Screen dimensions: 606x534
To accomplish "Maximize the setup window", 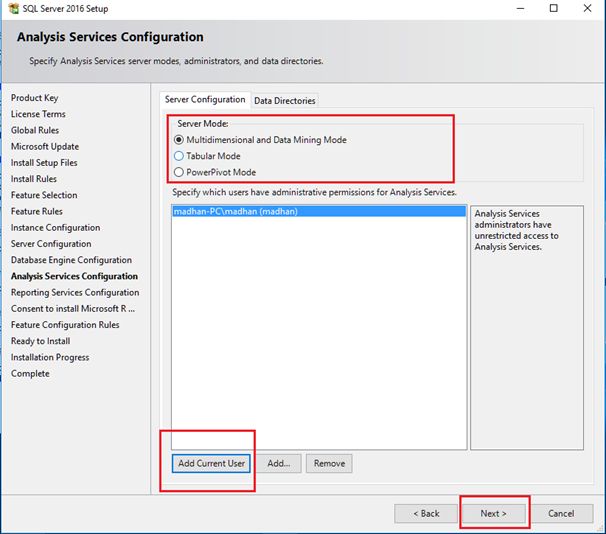I will [553, 9].
